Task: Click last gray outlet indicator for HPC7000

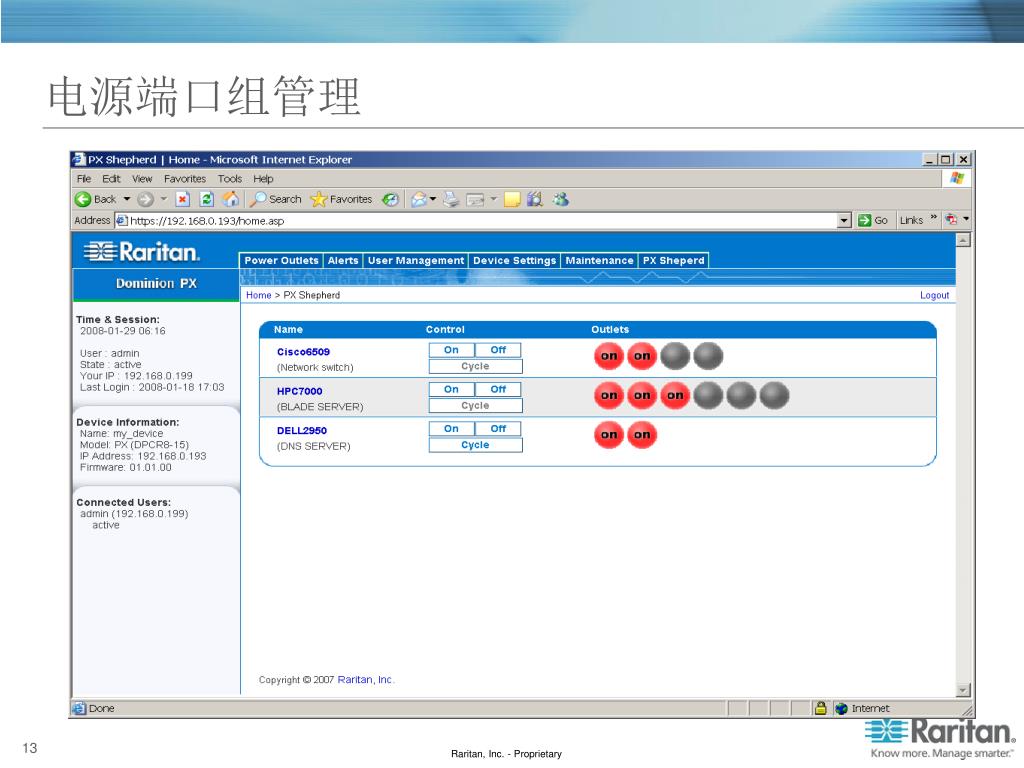Action: [775, 395]
